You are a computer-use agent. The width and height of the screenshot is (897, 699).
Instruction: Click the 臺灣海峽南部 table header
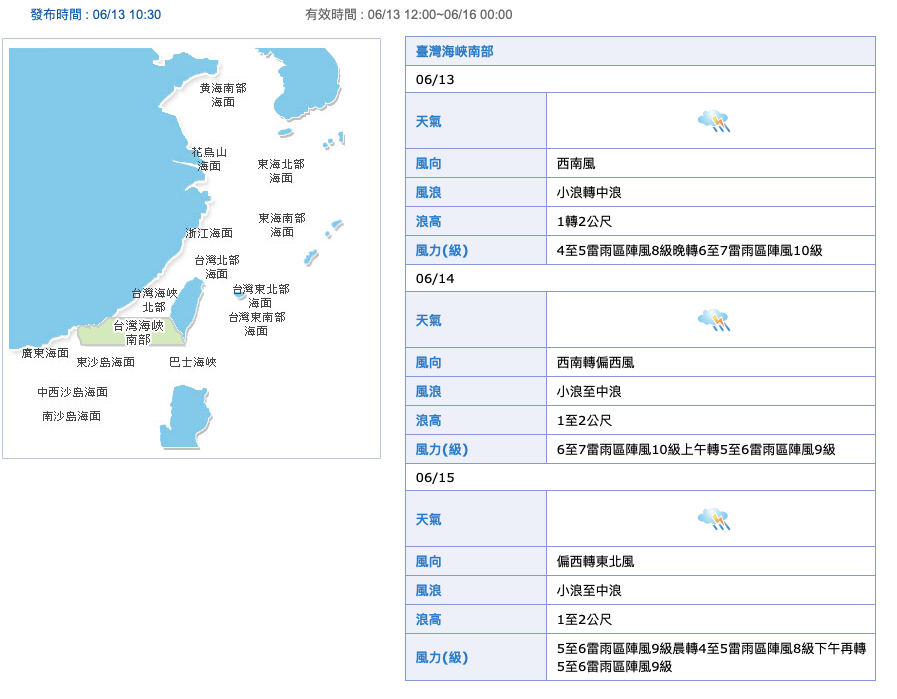[x=640, y=51]
